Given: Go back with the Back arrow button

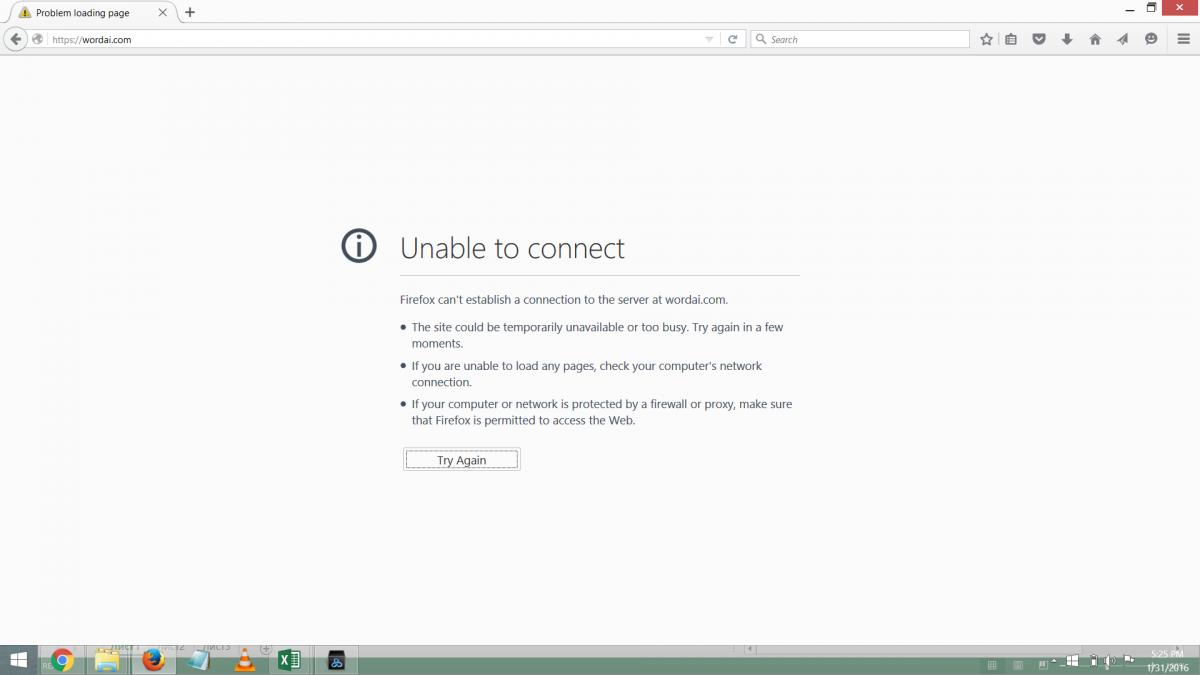Looking at the screenshot, I should click(15, 39).
